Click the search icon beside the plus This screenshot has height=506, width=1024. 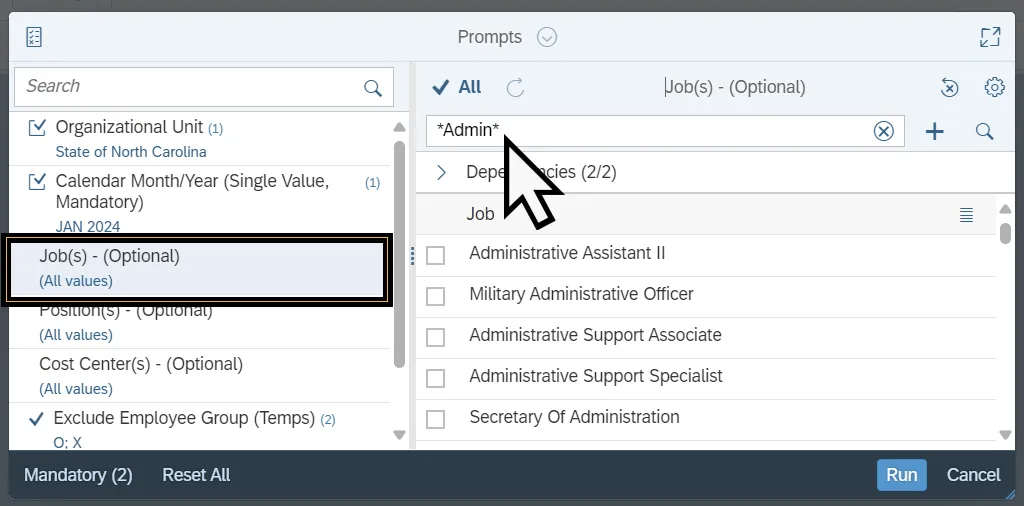(x=984, y=131)
